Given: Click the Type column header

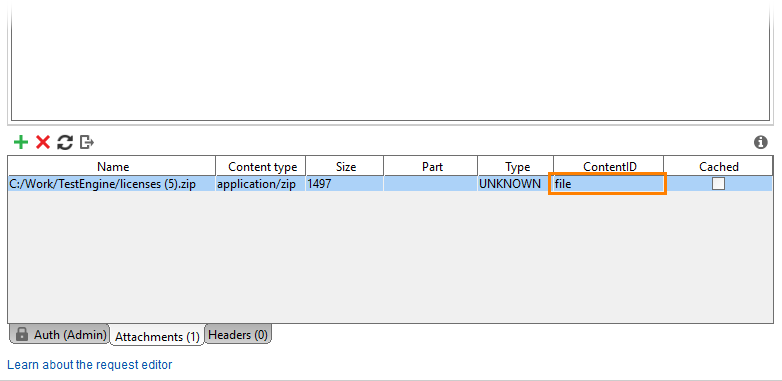Looking at the screenshot, I should pyautogui.click(x=517, y=167).
